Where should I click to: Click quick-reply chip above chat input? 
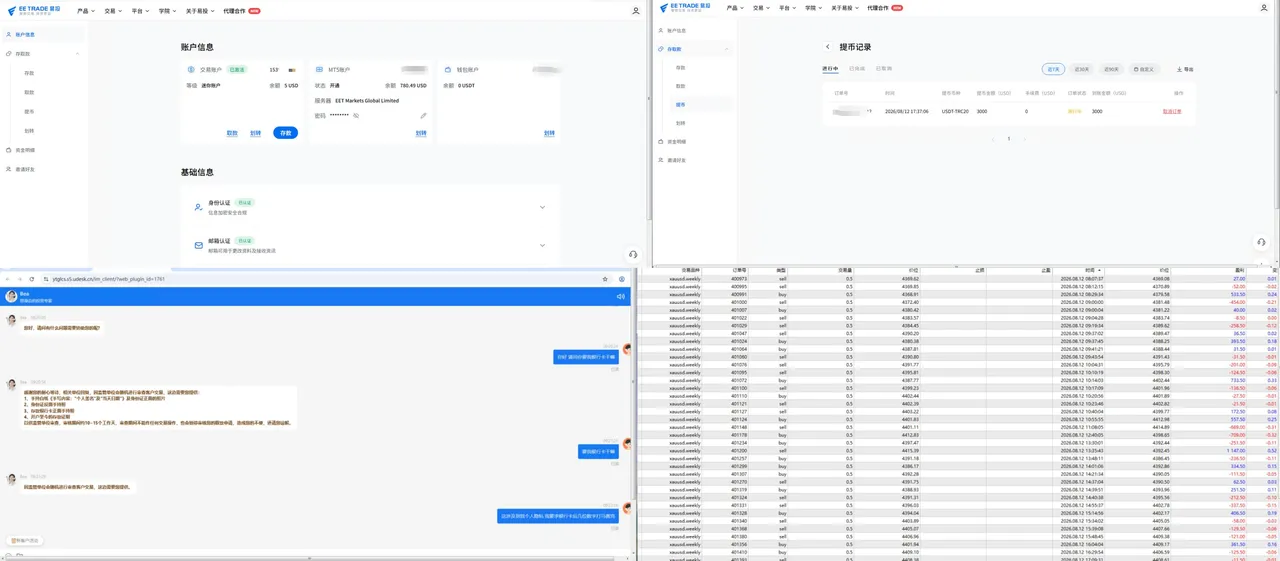[x=25, y=540]
